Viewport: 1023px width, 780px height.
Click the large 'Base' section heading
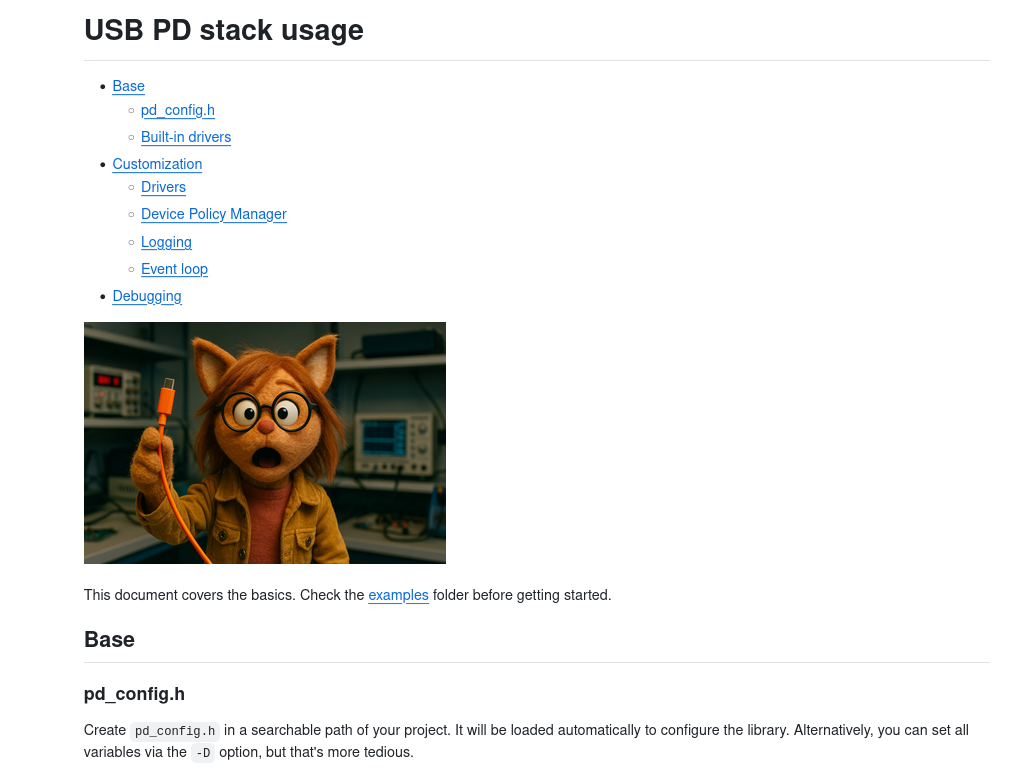tap(109, 639)
